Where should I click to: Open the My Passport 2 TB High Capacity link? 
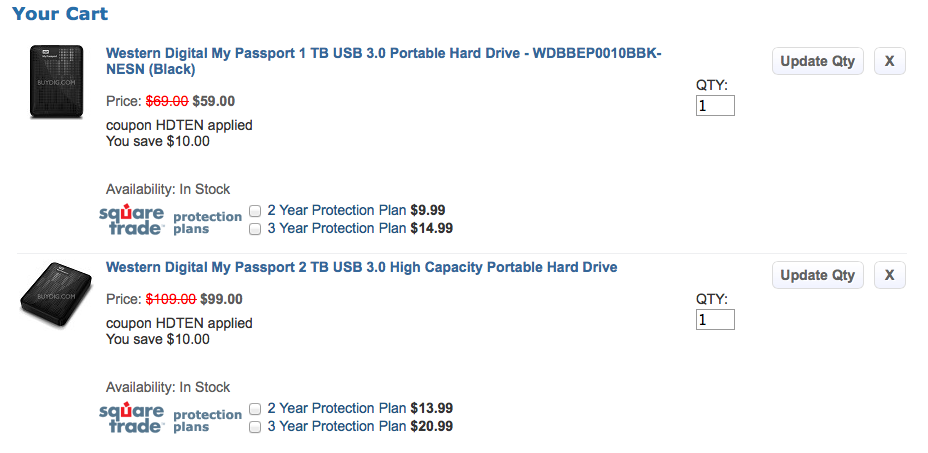point(361,267)
